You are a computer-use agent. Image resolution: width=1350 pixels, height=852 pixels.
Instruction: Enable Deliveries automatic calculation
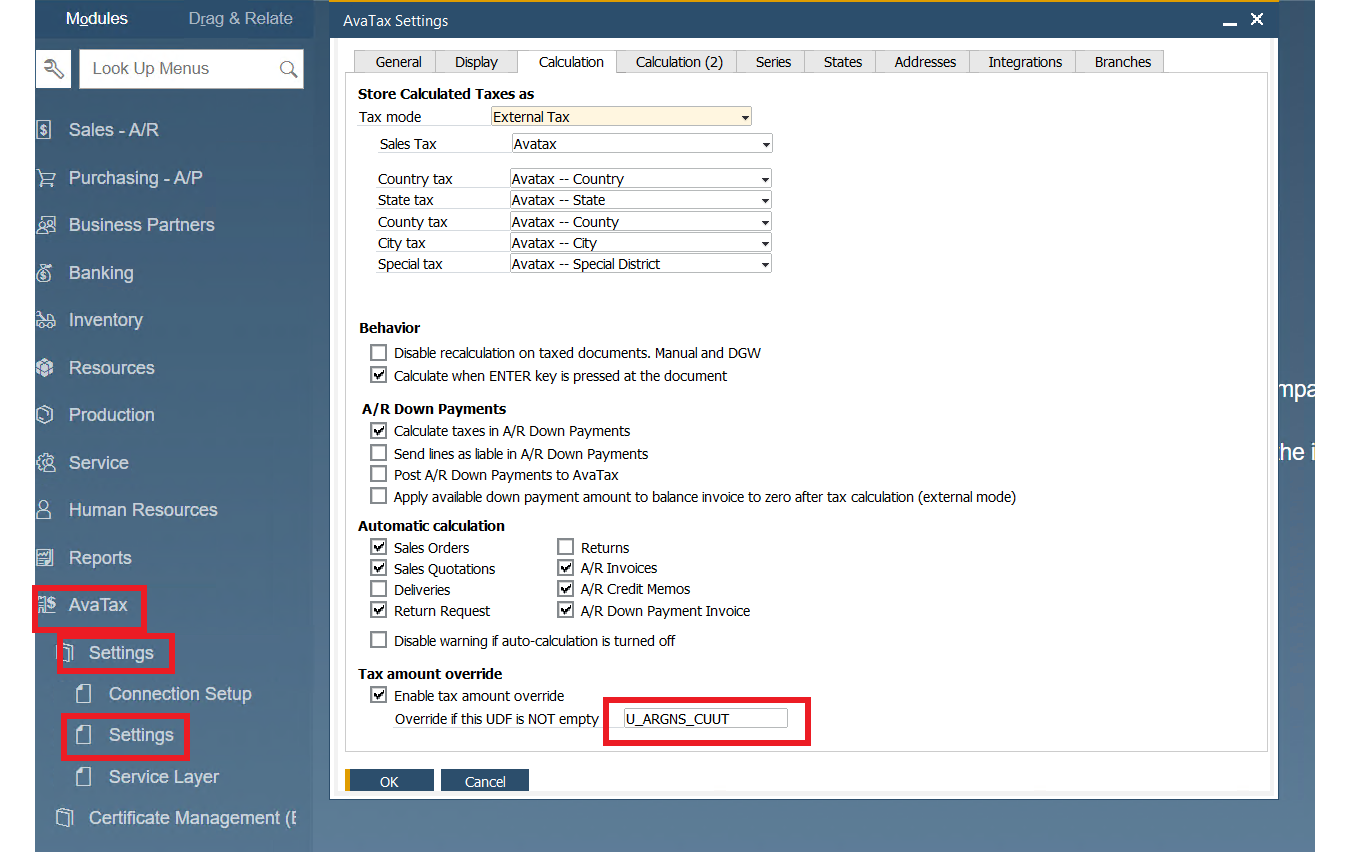[x=378, y=589]
